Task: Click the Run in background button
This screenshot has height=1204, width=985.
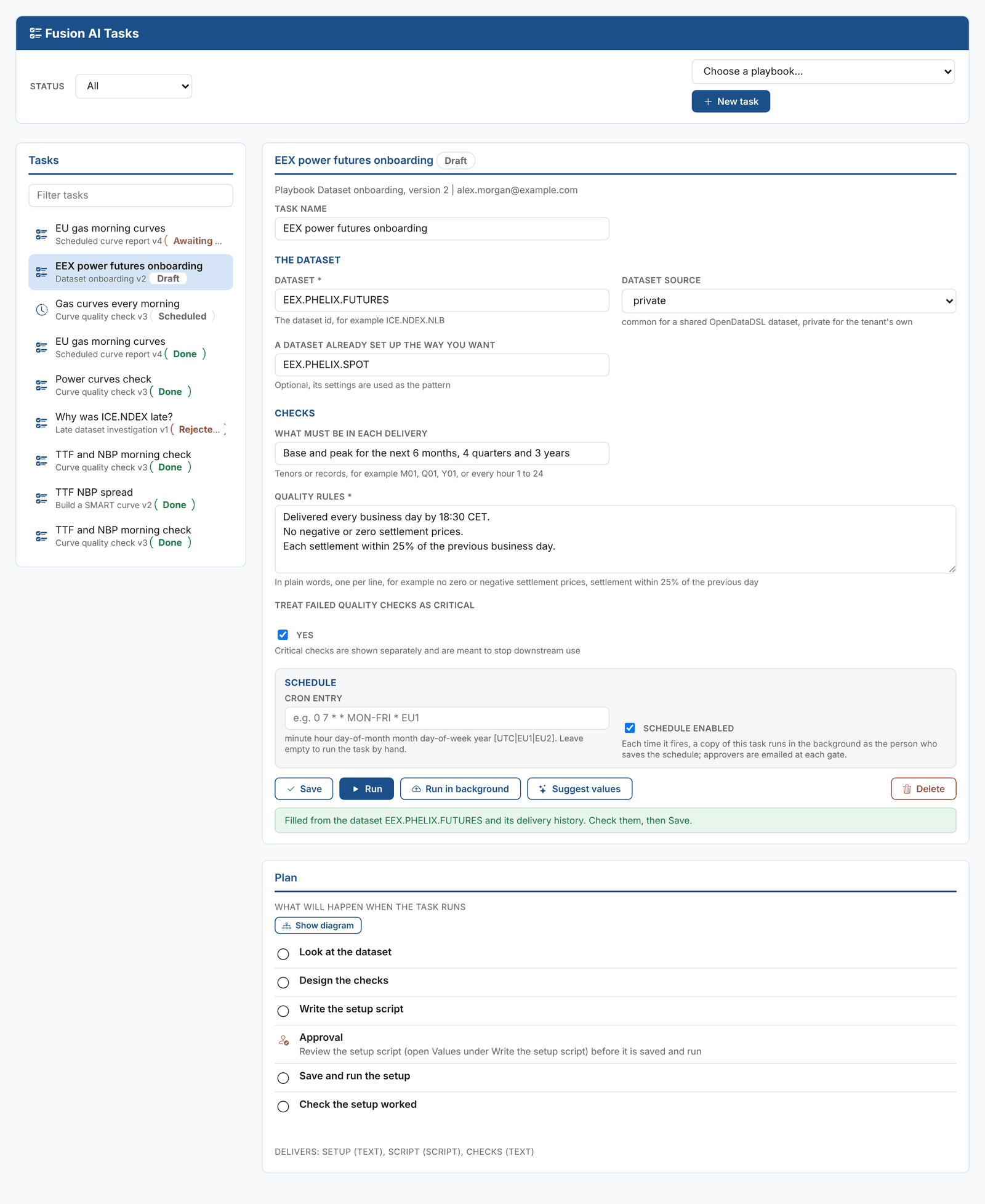Action: coord(460,789)
